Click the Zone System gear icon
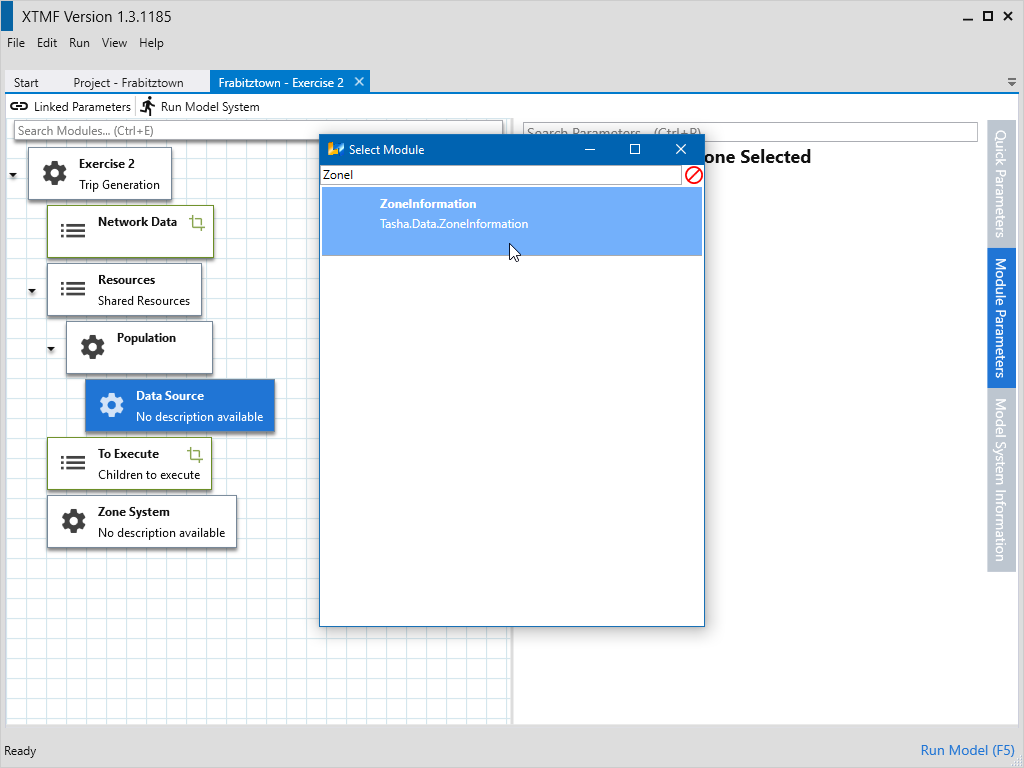The width and height of the screenshot is (1024, 768). (73, 521)
